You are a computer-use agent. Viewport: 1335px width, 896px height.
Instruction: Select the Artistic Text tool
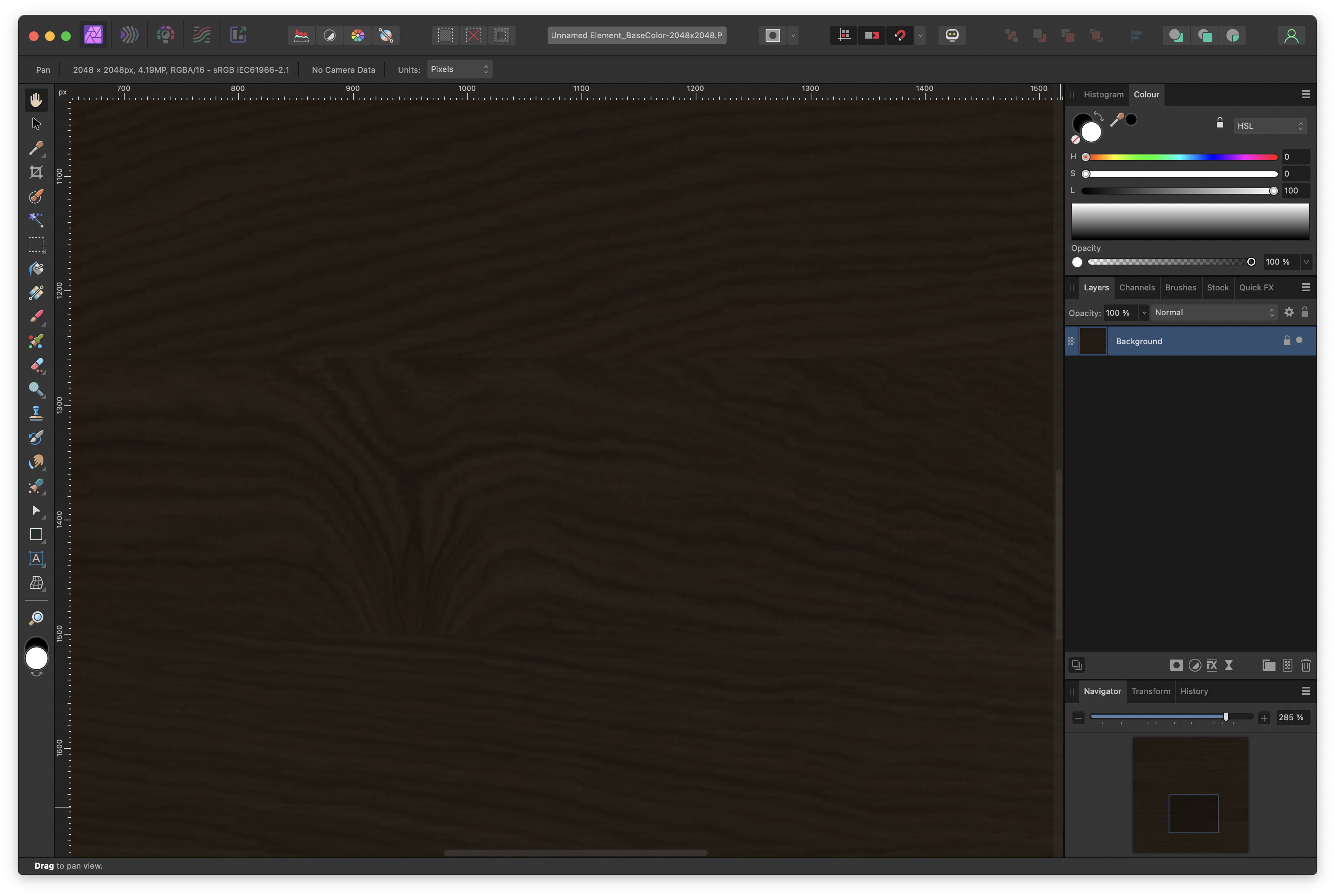tap(36, 558)
